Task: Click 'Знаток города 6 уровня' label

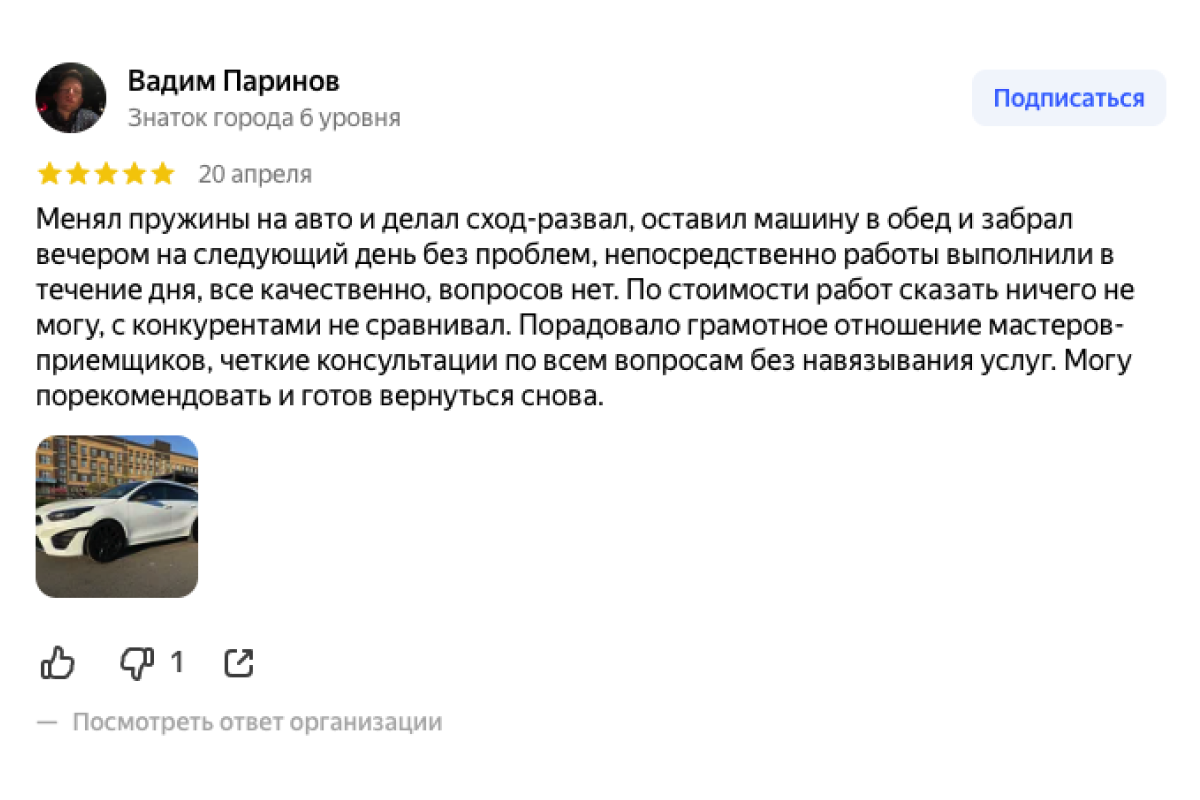Action: coord(264,118)
